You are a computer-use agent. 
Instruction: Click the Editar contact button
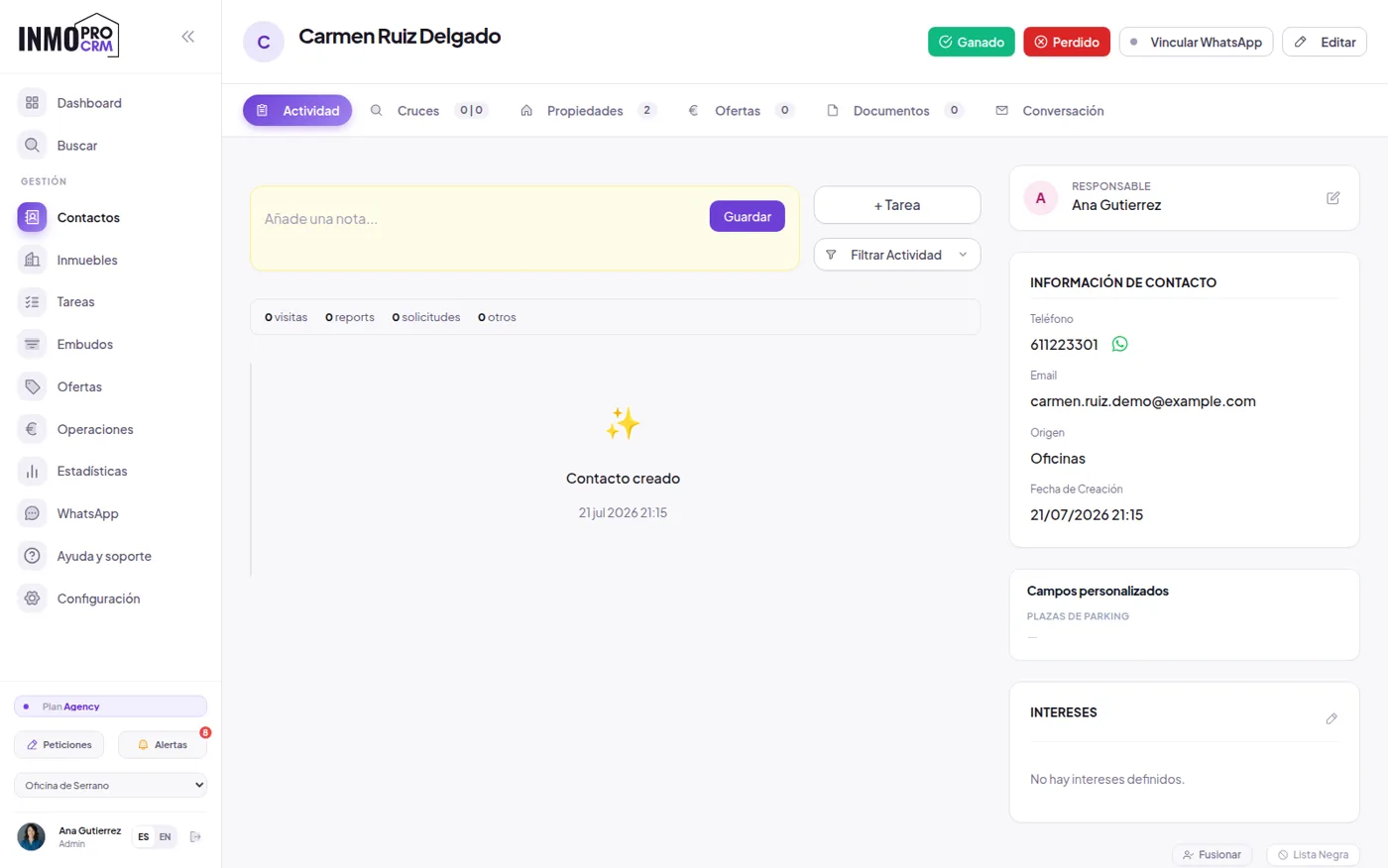coord(1325,42)
